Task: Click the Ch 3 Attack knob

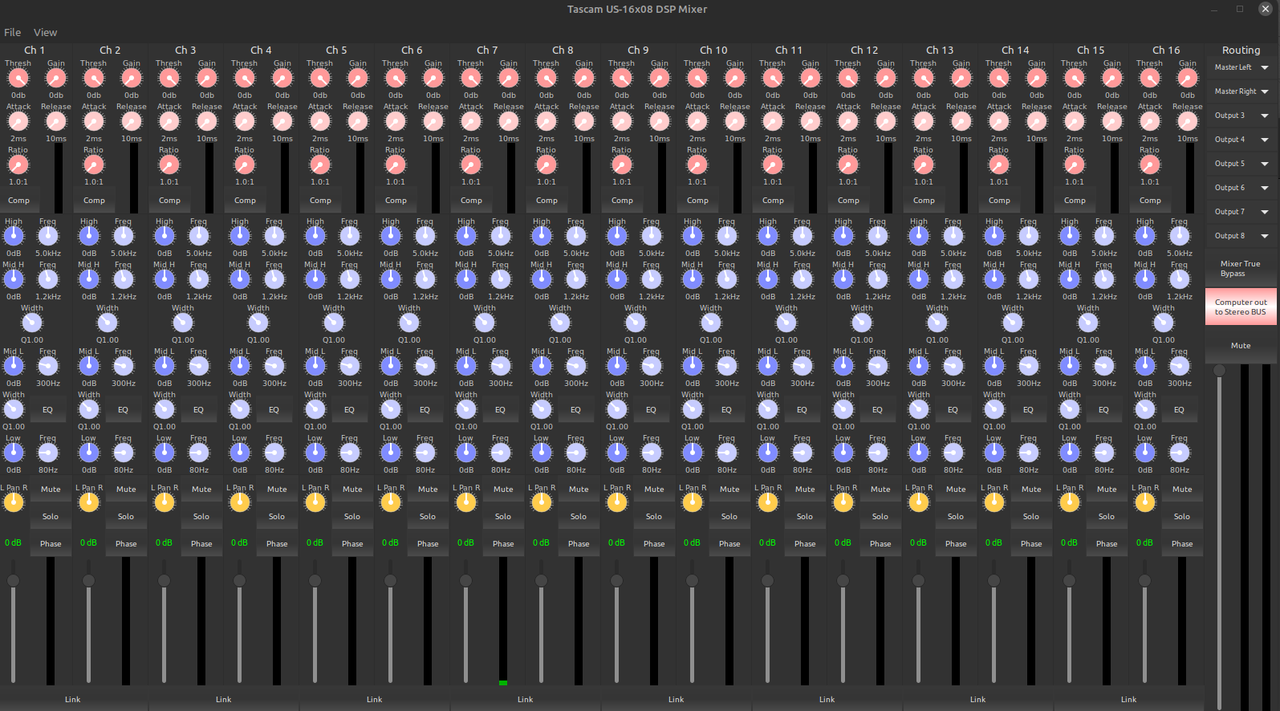Action: pyautogui.click(x=169, y=121)
